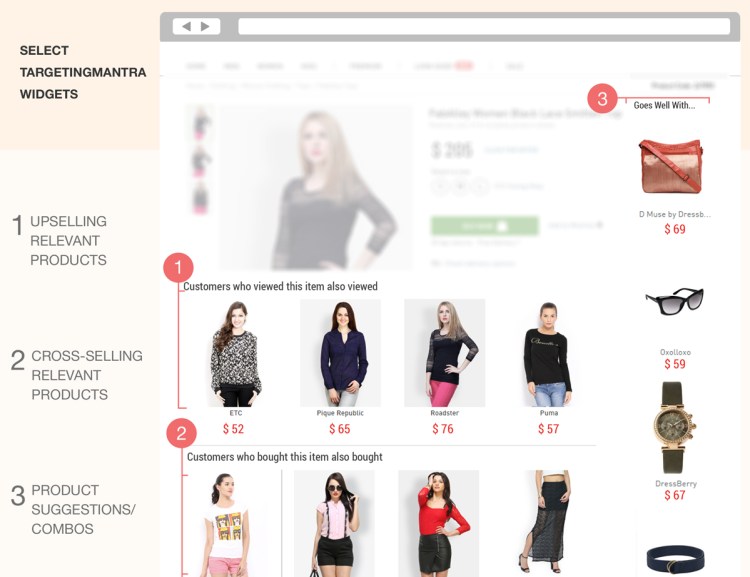Click the browser back arrow
Image resolution: width=750 pixels, height=577 pixels.
[187, 26]
